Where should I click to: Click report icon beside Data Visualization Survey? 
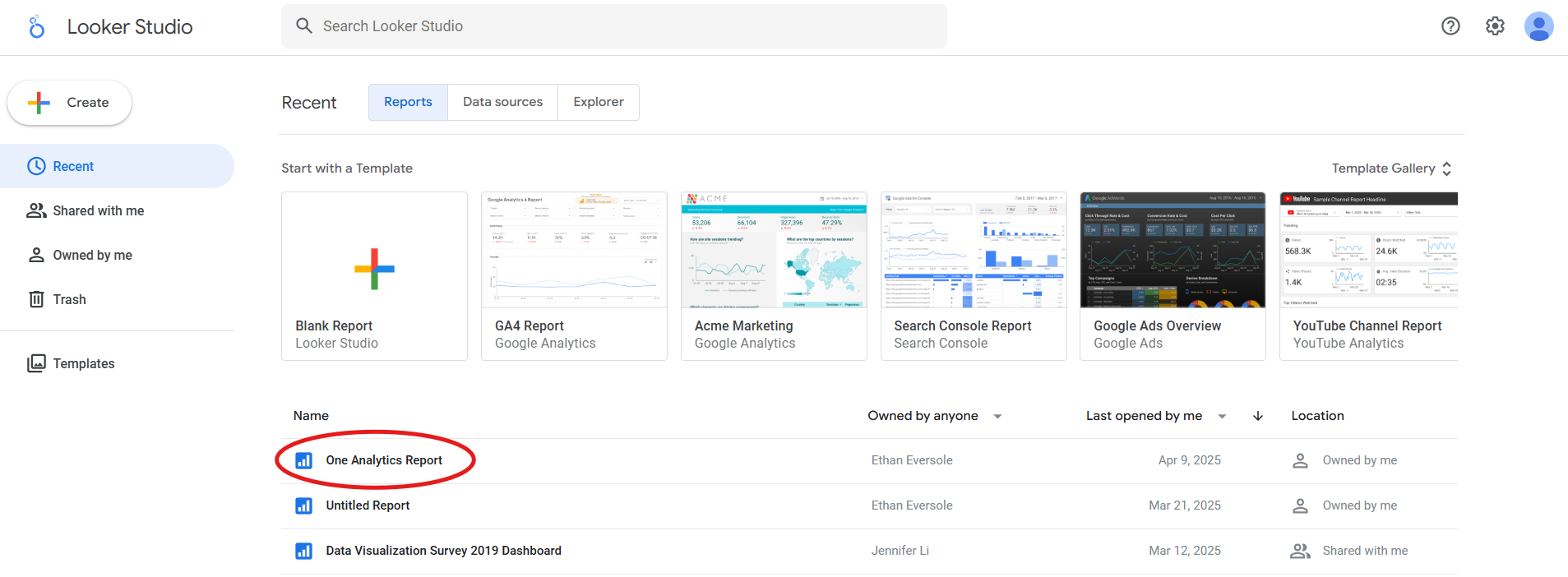[303, 551]
